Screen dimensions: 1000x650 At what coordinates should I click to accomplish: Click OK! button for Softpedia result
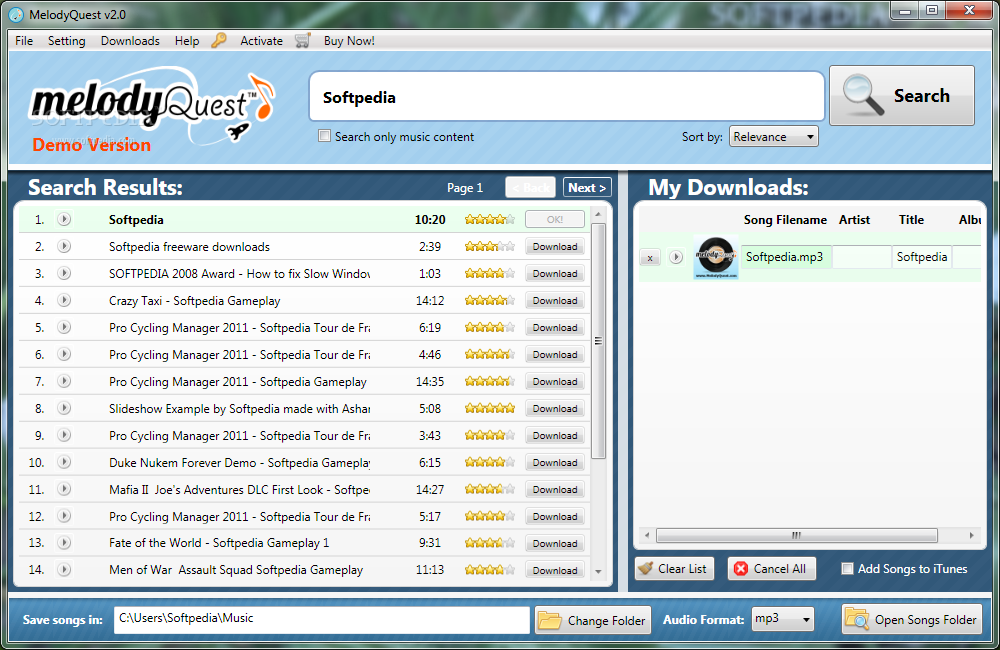click(555, 219)
